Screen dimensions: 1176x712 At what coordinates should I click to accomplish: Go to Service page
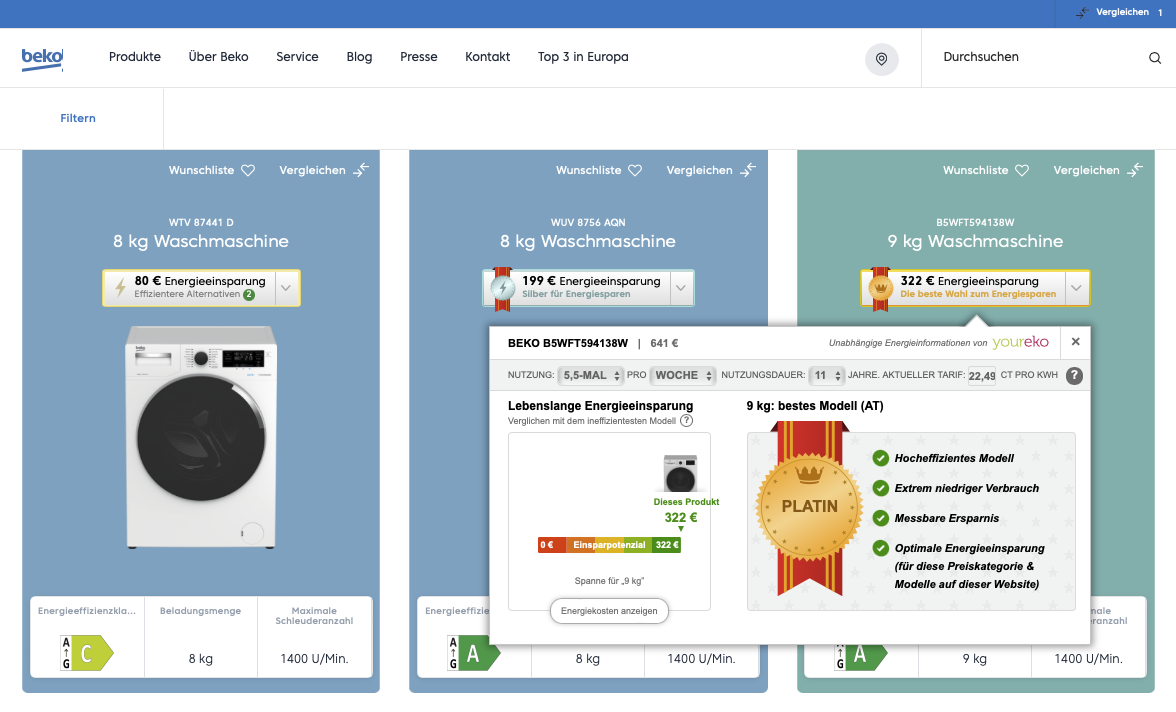(297, 57)
